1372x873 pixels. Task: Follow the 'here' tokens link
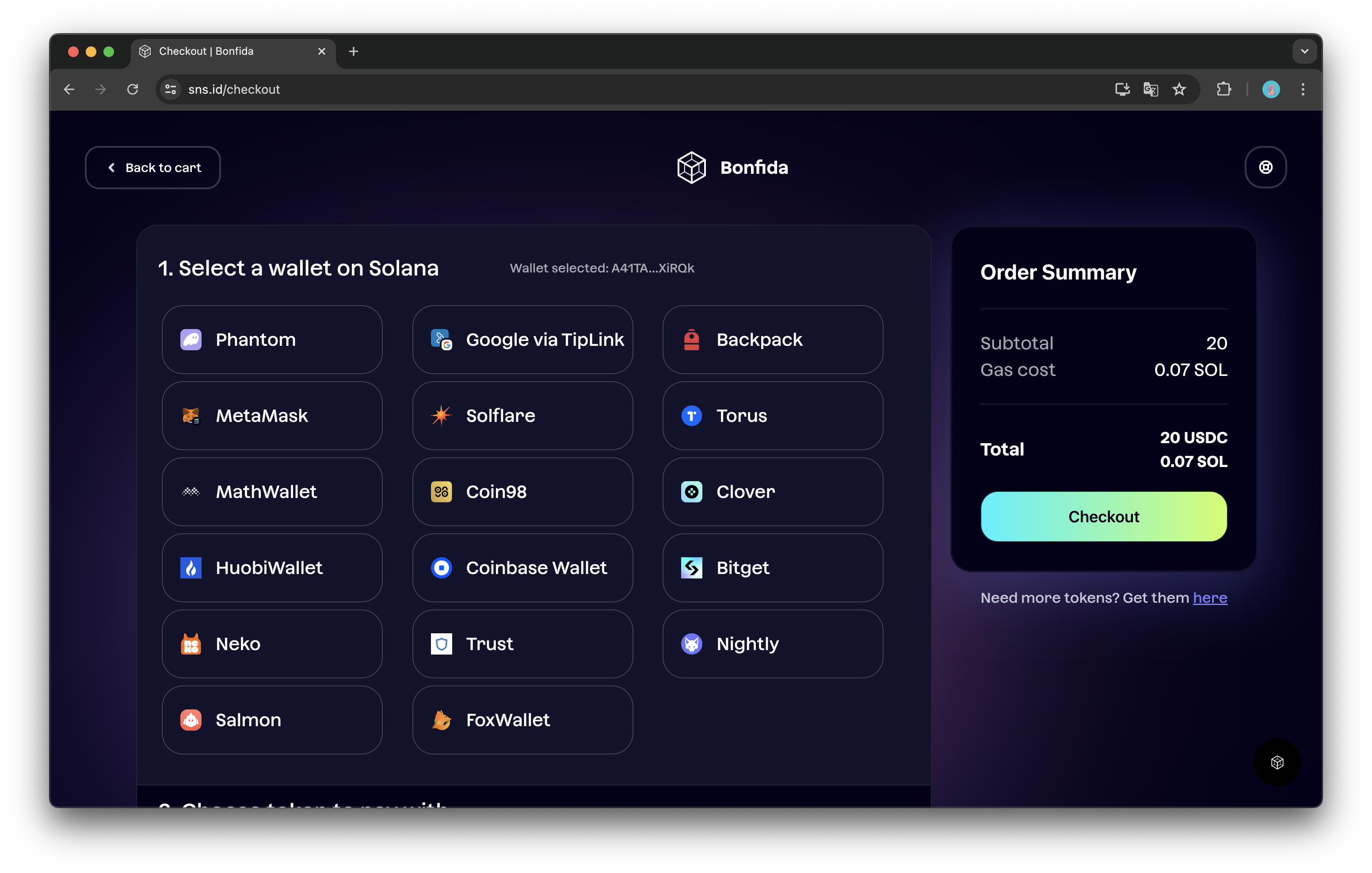point(1210,597)
